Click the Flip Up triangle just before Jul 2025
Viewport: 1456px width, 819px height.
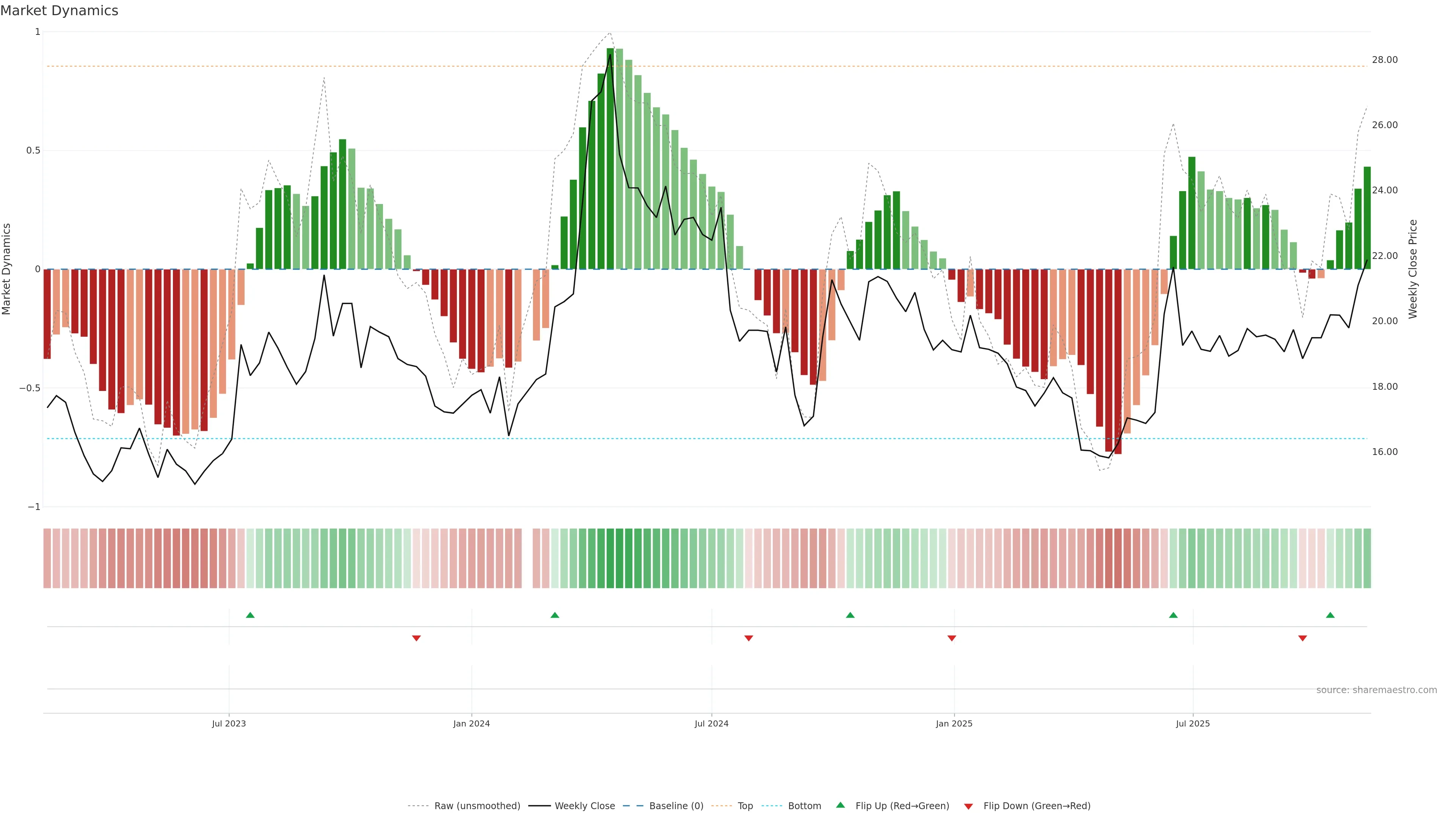click(x=1174, y=615)
